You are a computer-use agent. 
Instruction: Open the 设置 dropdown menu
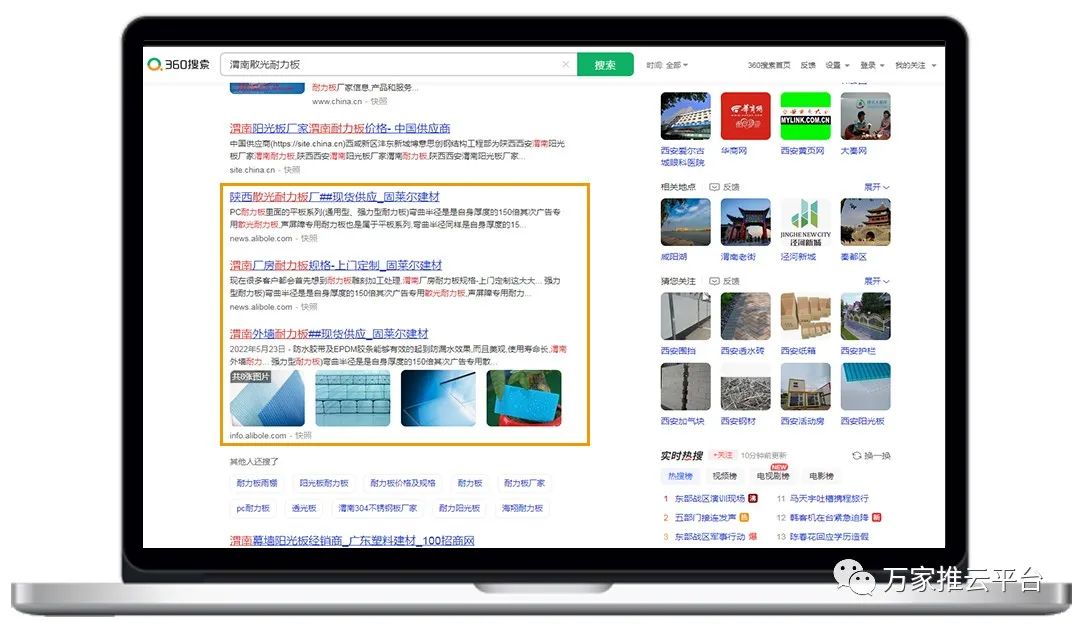tap(838, 65)
